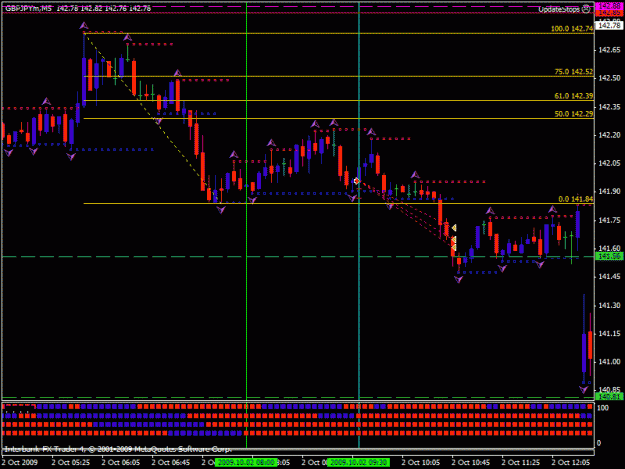Click the 2 Oct 06:05 time axis label
Viewport: 625px width, 469px height.
121,462
